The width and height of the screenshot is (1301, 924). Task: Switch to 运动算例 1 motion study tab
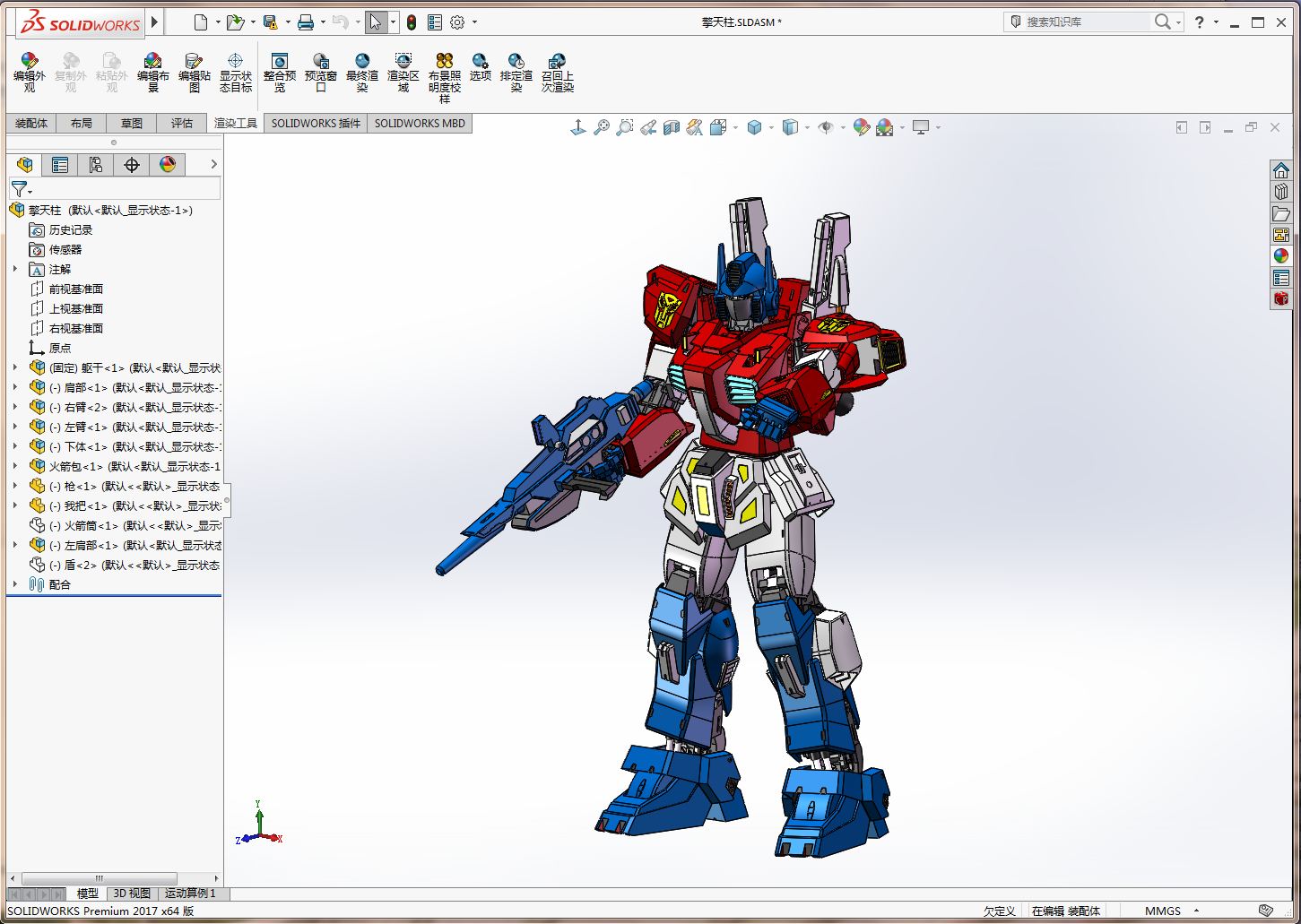point(190,894)
